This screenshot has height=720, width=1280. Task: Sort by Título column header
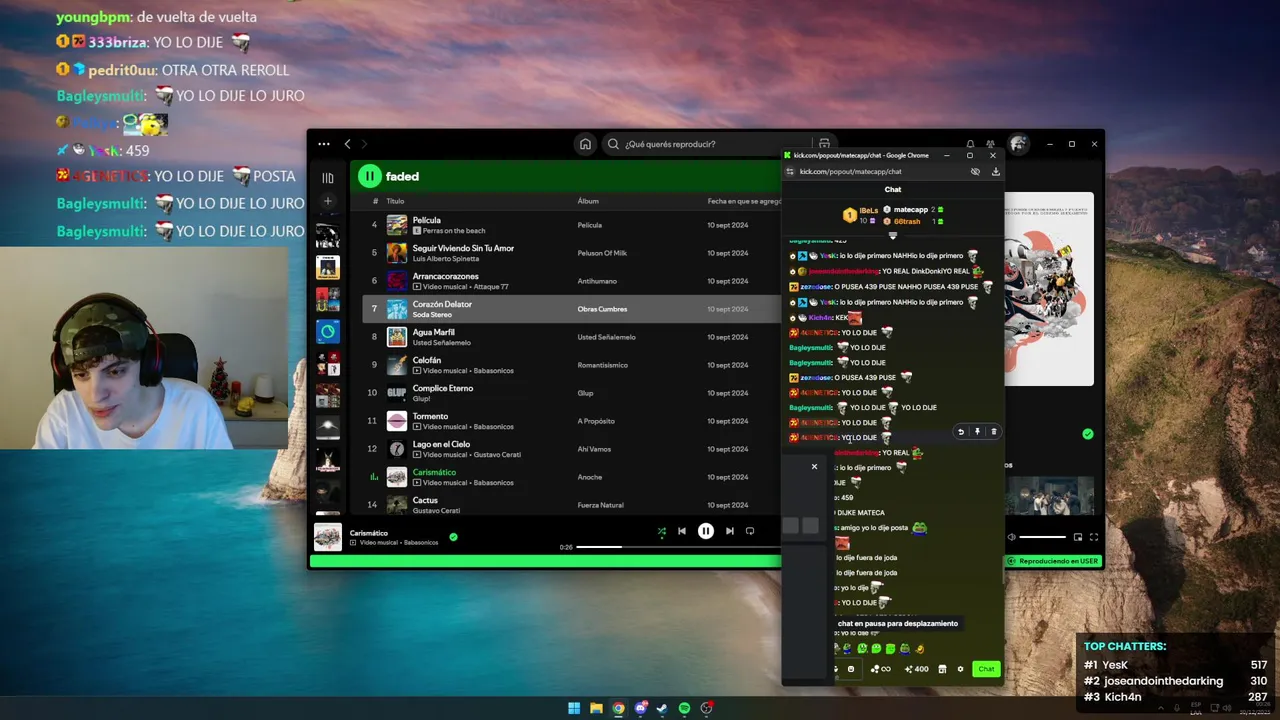click(x=395, y=201)
